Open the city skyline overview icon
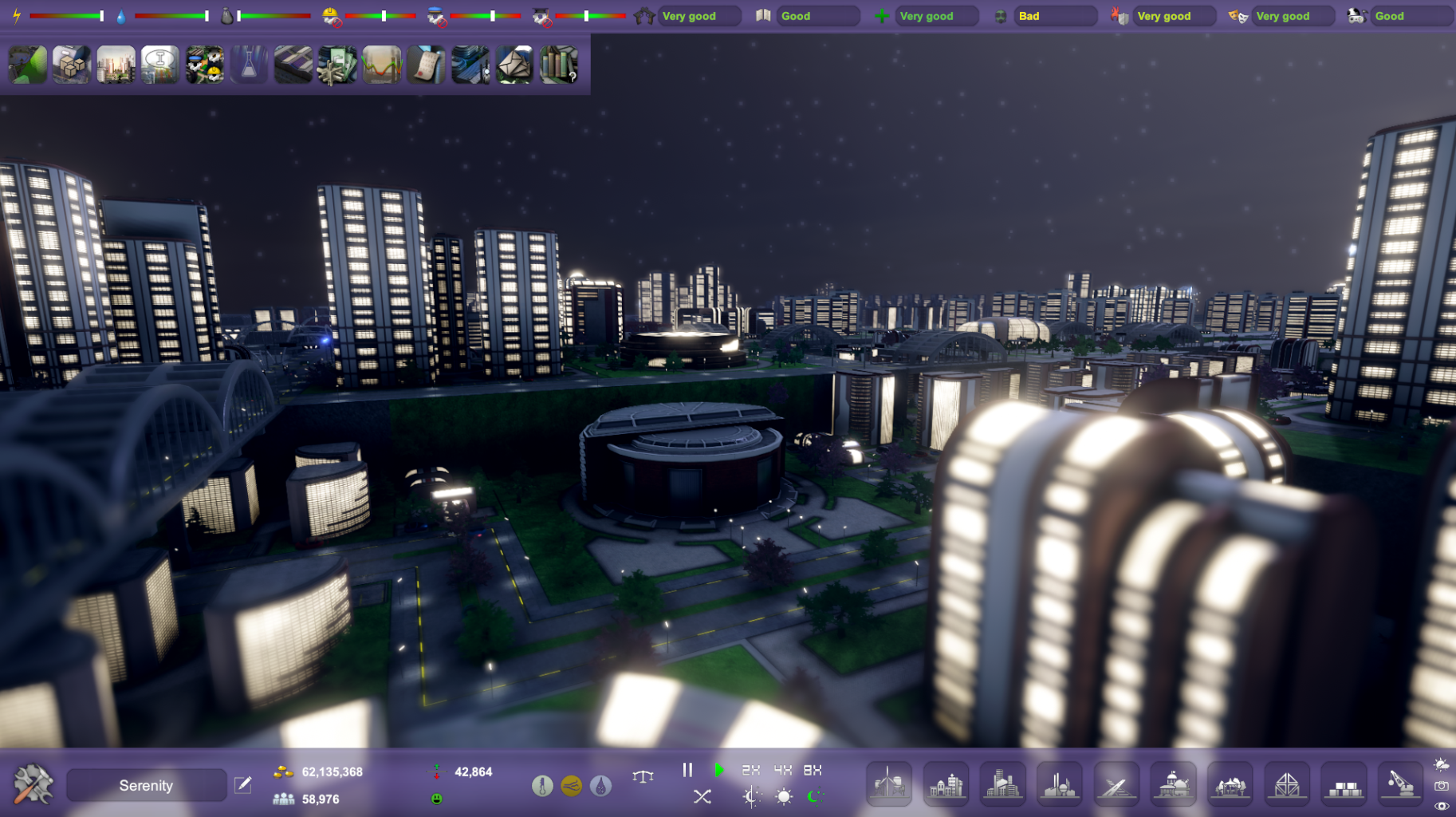Screen dimensions: 1456x817 click(116, 65)
